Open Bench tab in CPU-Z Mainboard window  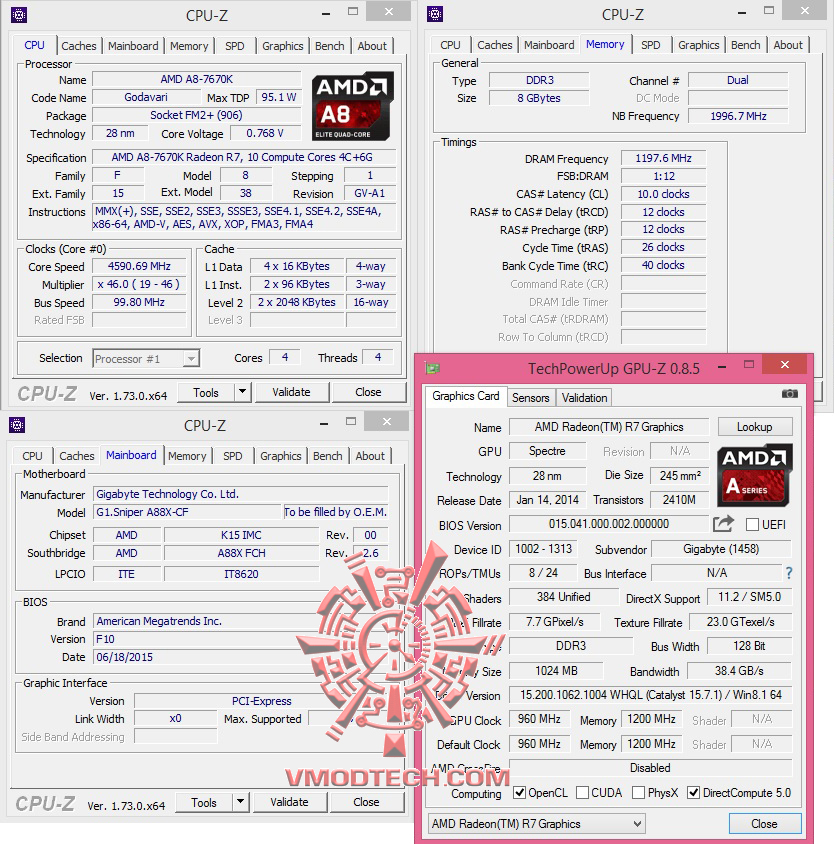pyautogui.click(x=327, y=456)
